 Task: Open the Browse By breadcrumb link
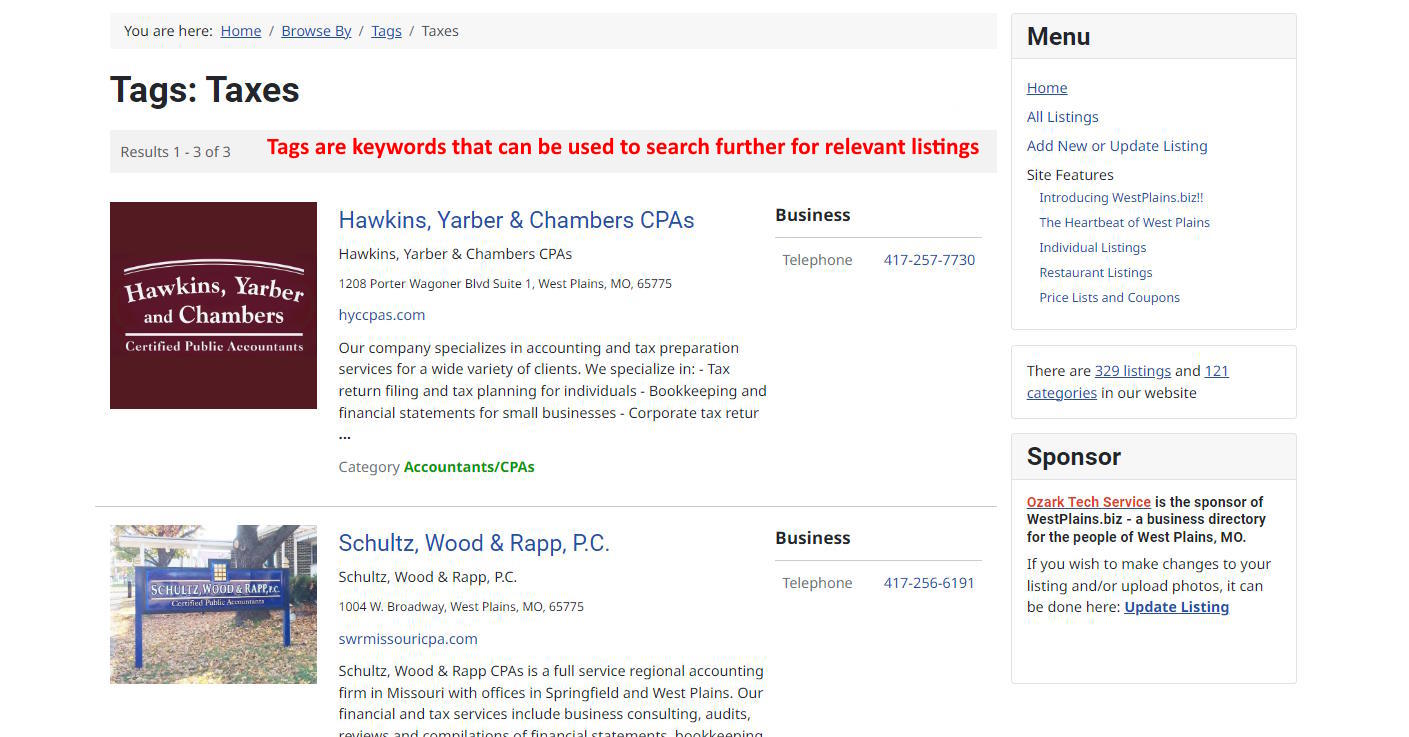(x=316, y=31)
